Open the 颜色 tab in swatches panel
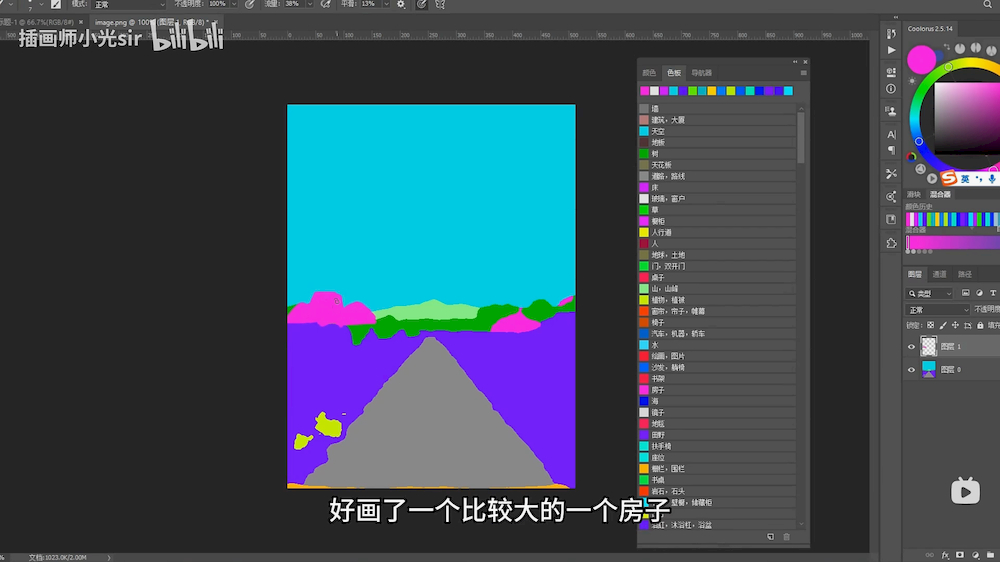Image resolution: width=1000 pixels, height=562 pixels. point(649,73)
